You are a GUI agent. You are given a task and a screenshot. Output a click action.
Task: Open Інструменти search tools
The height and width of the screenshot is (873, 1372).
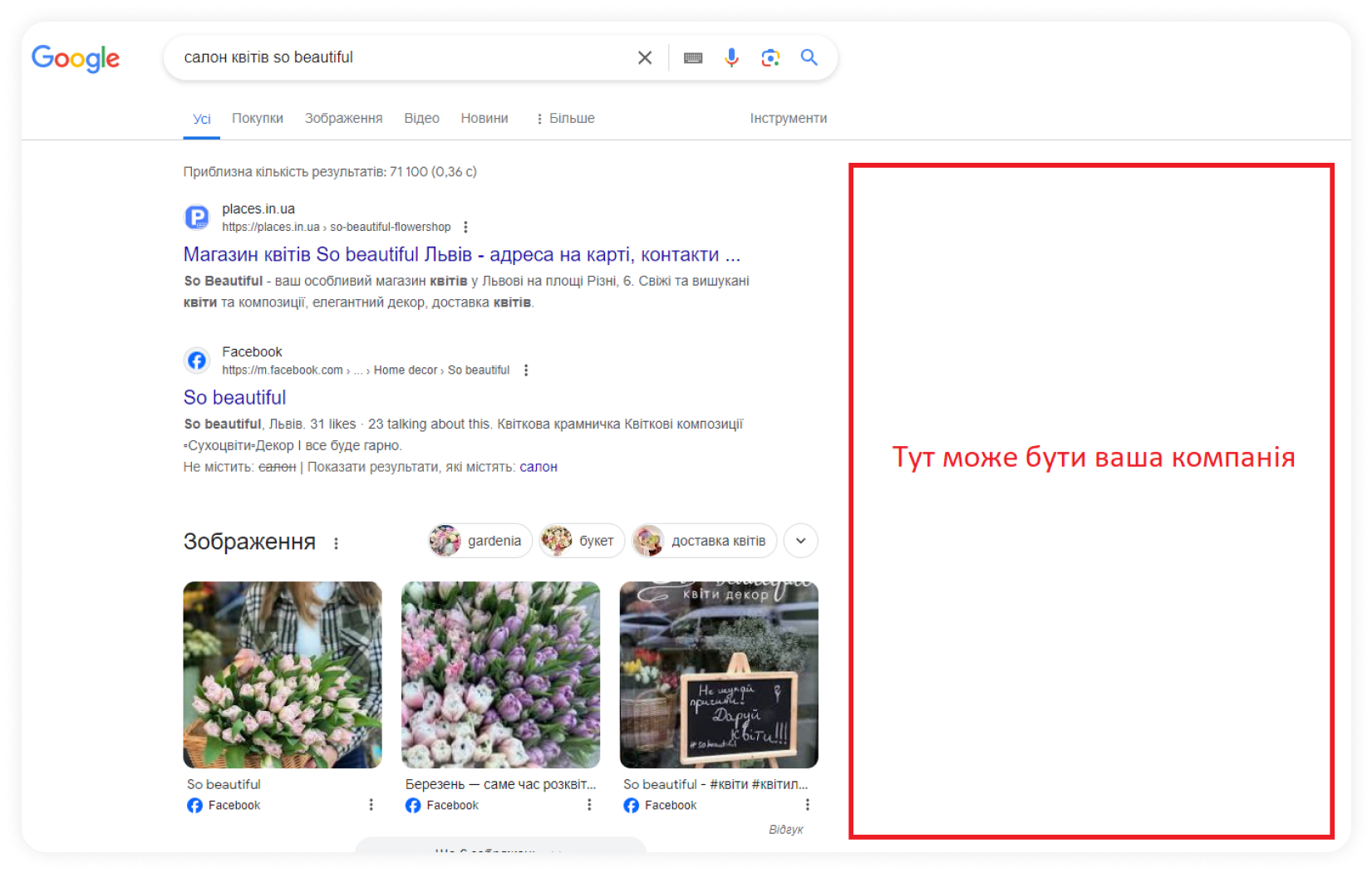pos(789,118)
